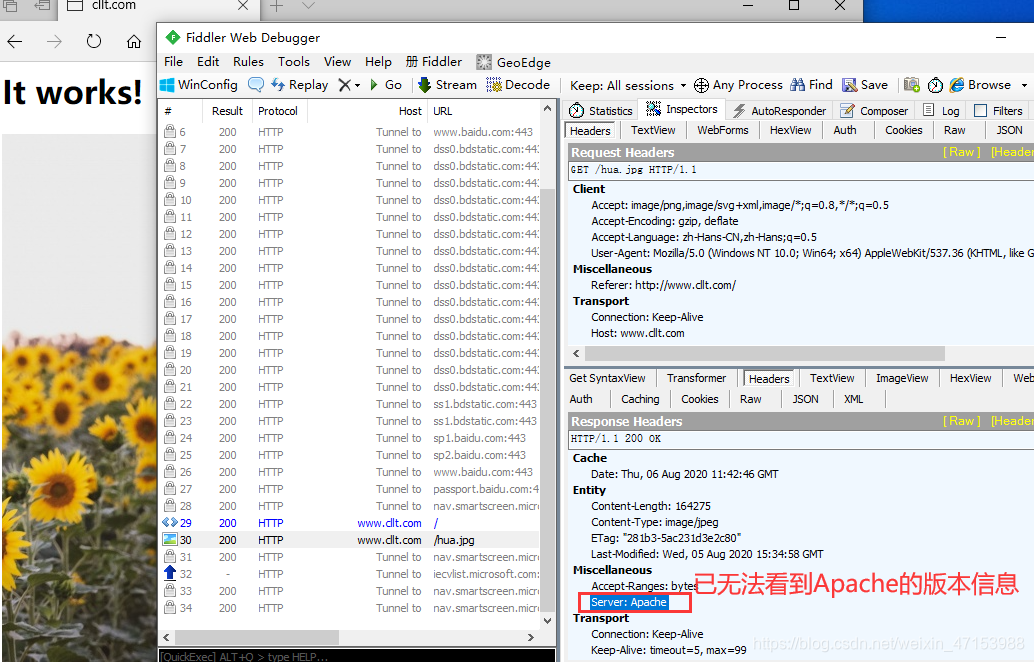Click the image icon of session 30
The image size is (1034, 662).
coord(169,539)
